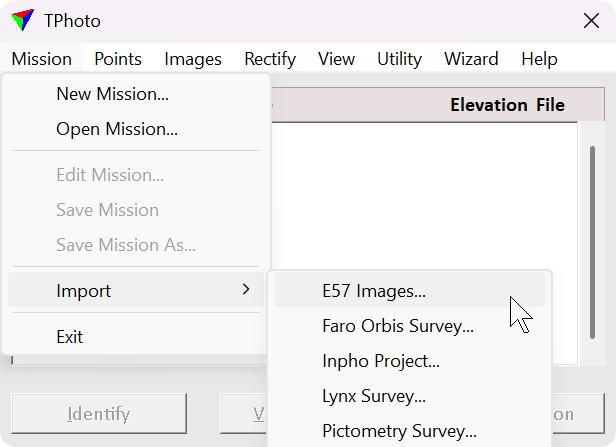
Task: Click the vertical scrollbar of the list
Action: pyautogui.click(x=592, y=242)
